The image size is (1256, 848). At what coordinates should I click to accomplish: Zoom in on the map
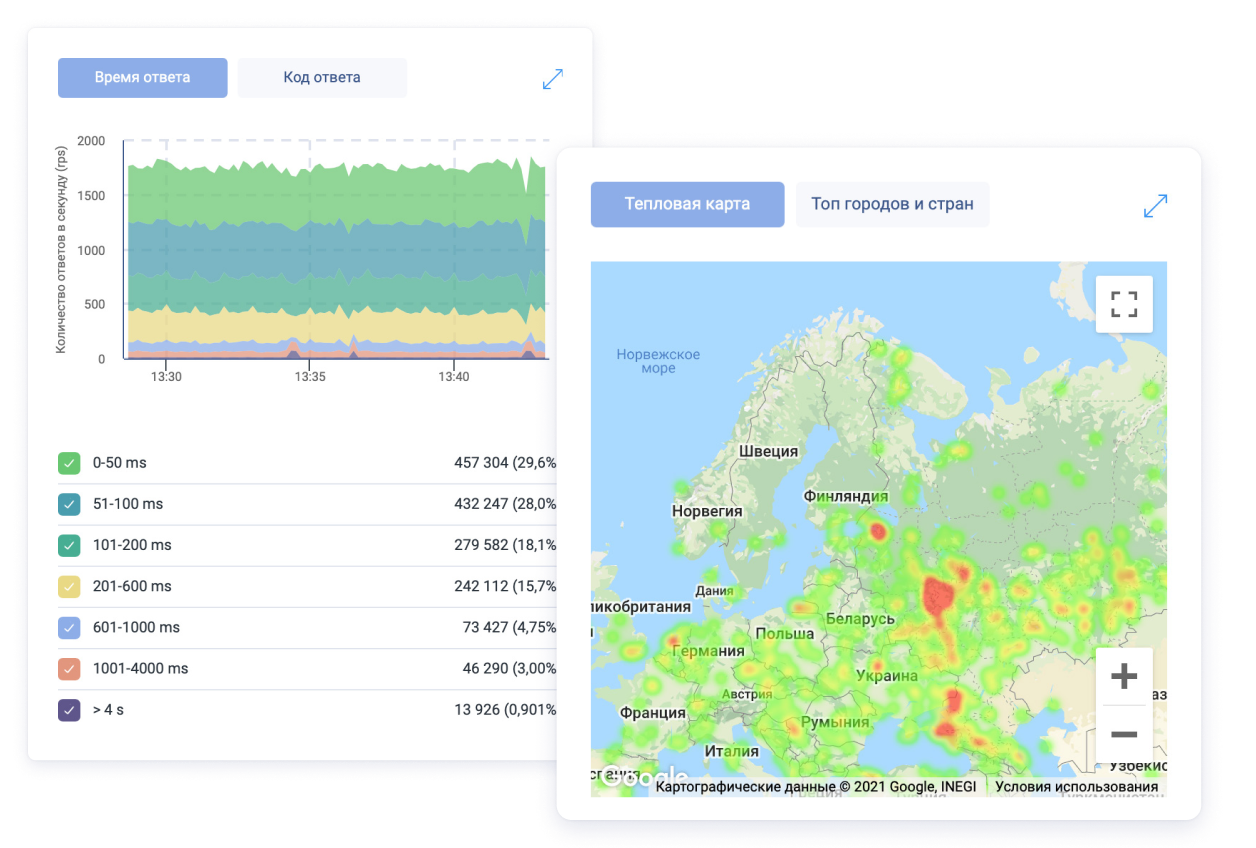pyautogui.click(x=1124, y=677)
